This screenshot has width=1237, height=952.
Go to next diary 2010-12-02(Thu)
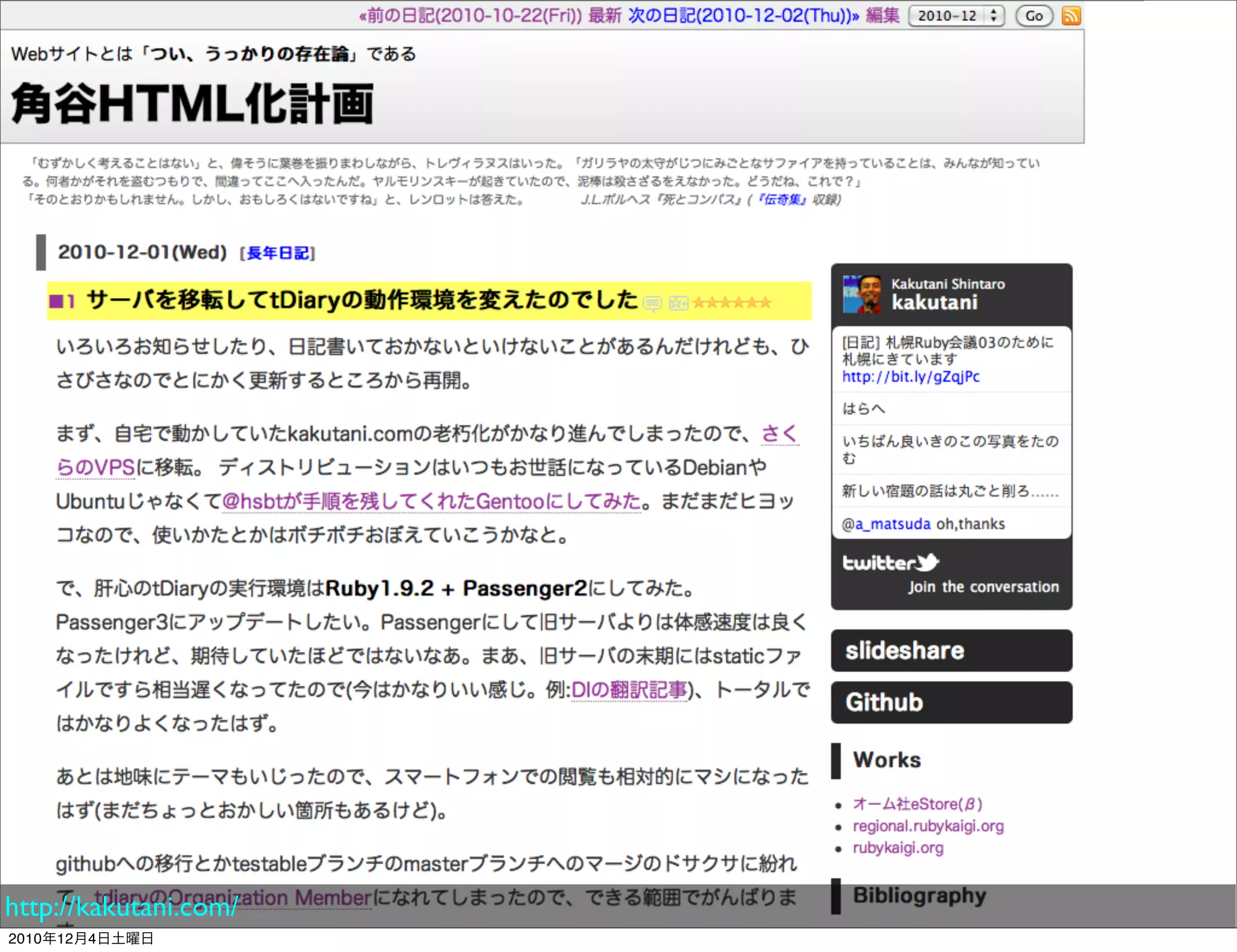click(744, 15)
